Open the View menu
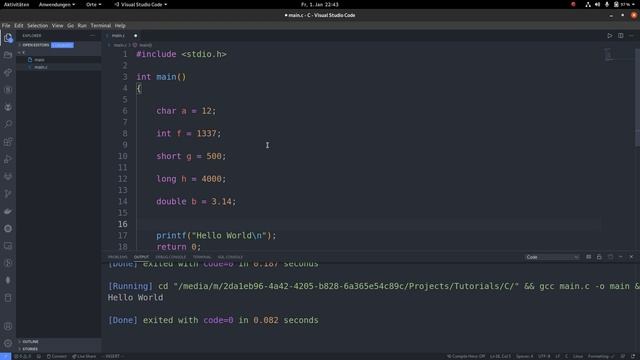 [x=58, y=25]
